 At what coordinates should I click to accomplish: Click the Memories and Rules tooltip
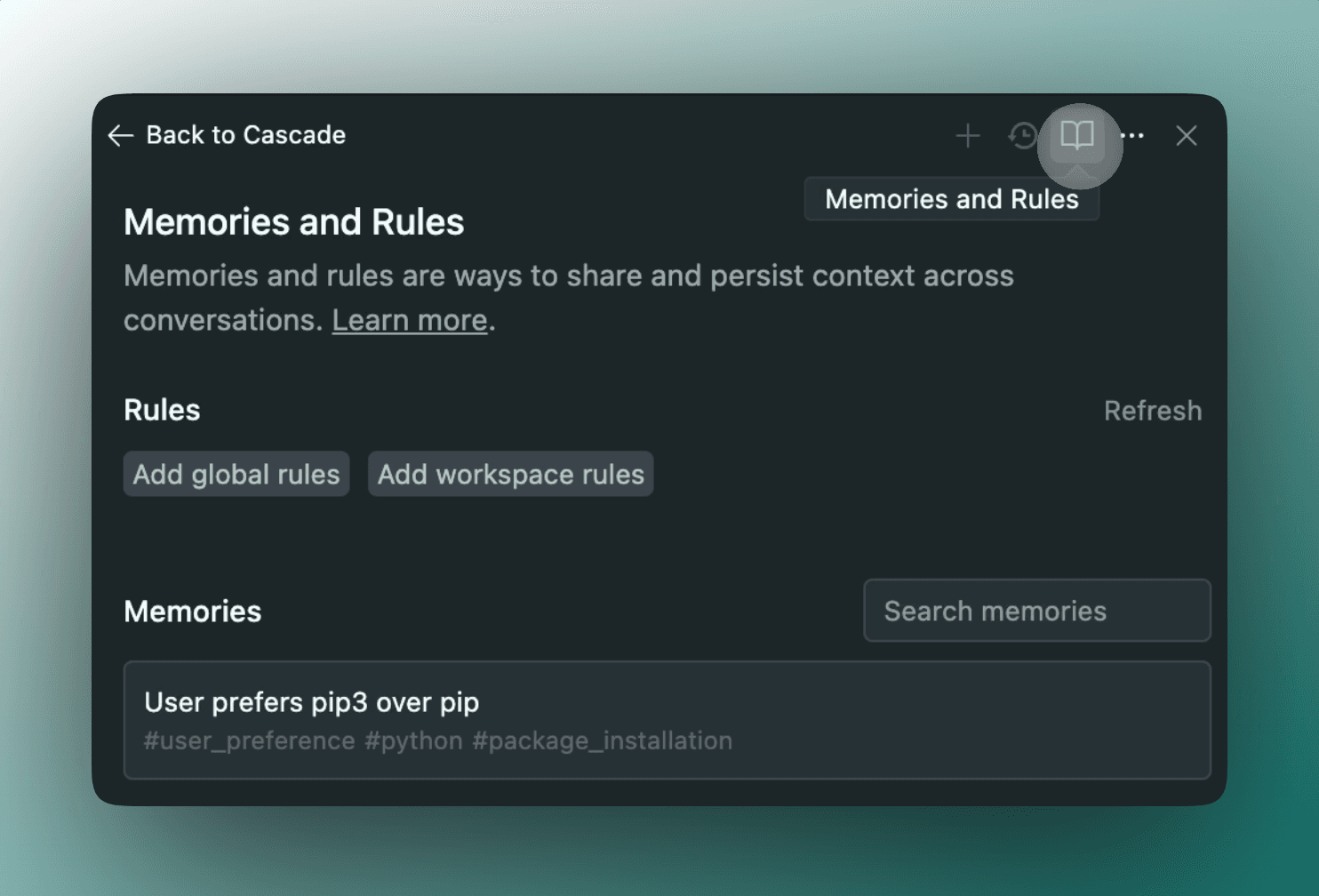(x=952, y=199)
